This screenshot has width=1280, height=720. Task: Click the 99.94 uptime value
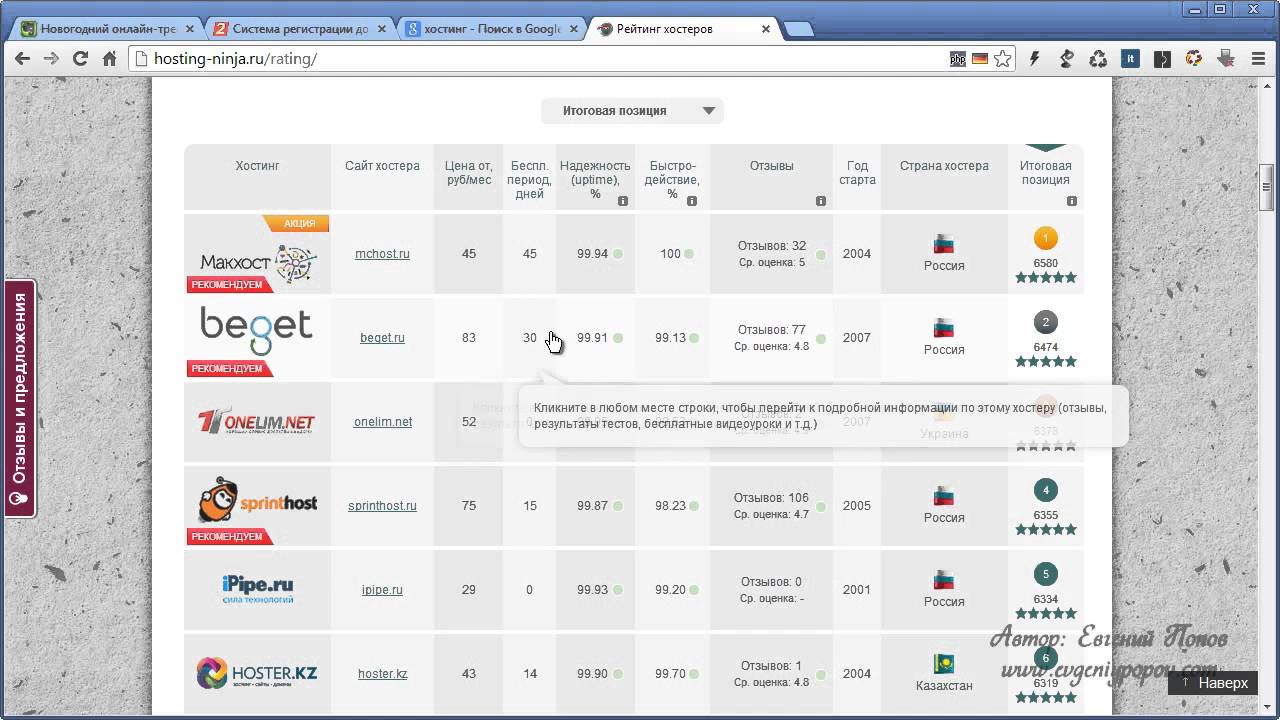(x=592, y=254)
